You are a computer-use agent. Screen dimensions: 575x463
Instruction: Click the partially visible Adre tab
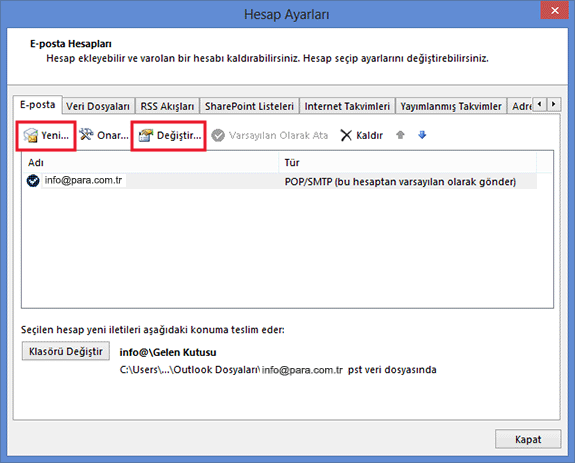click(521, 106)
